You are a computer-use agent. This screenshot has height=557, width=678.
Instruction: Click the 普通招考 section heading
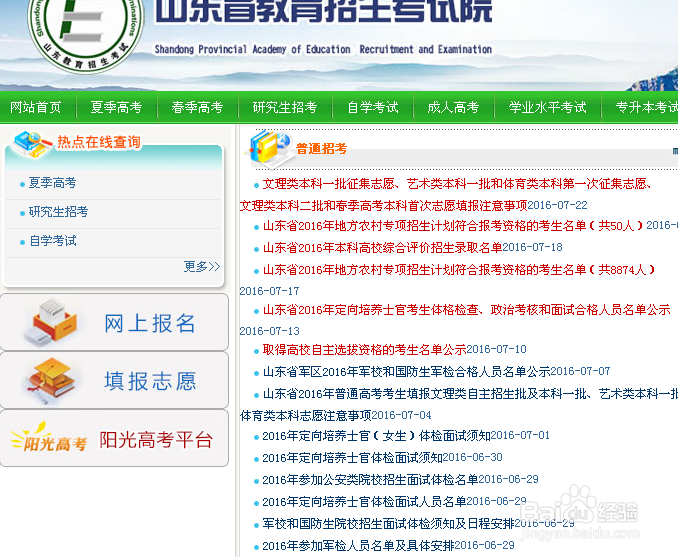click(x=321, y=149)
